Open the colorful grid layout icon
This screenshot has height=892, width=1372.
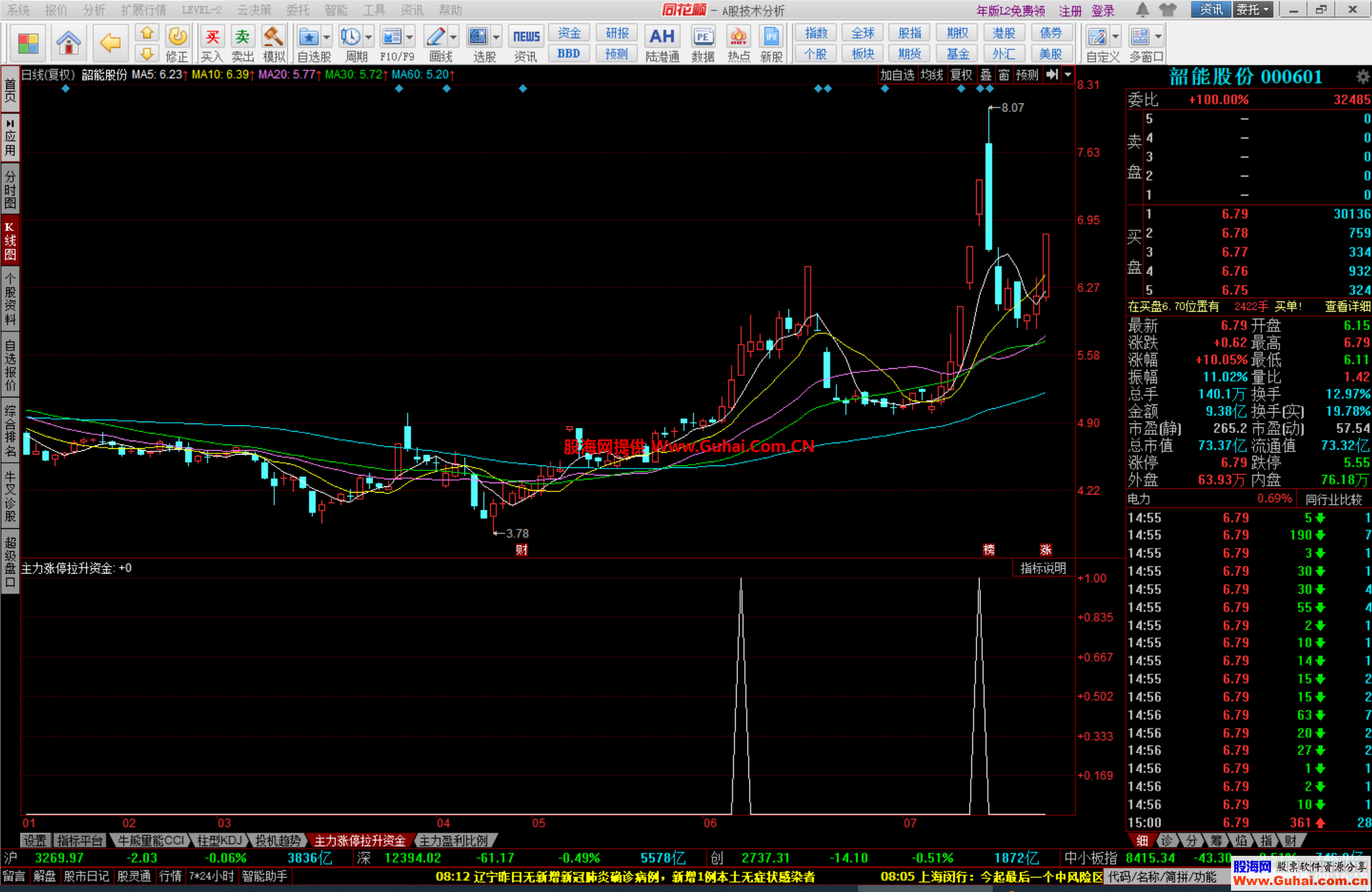click(28, 43)
